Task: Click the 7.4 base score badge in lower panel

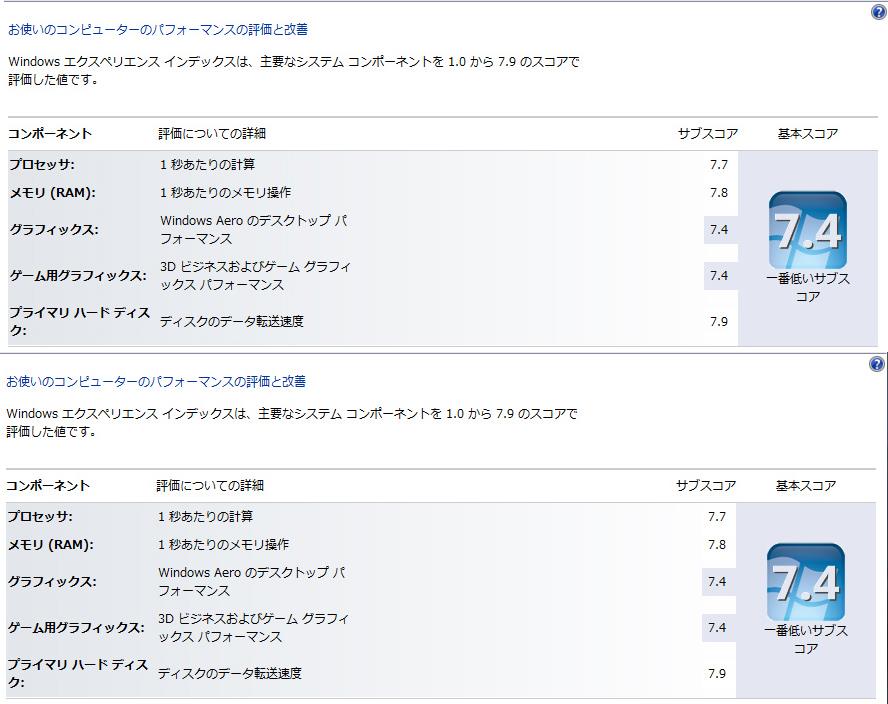Action: pyautogui.click(x=805, y=582)
